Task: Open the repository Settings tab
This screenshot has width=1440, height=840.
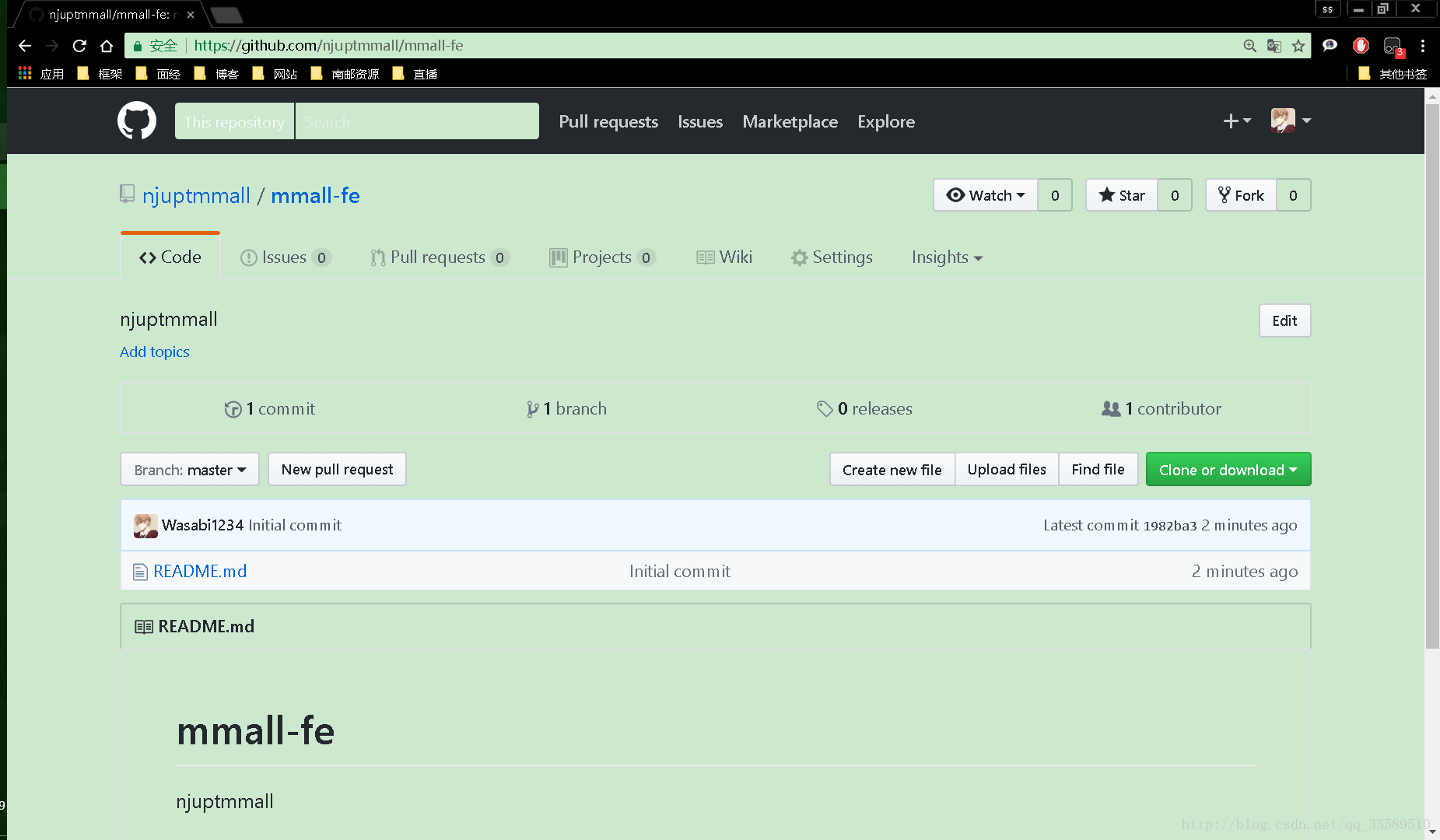Action: tap(832, 257)
